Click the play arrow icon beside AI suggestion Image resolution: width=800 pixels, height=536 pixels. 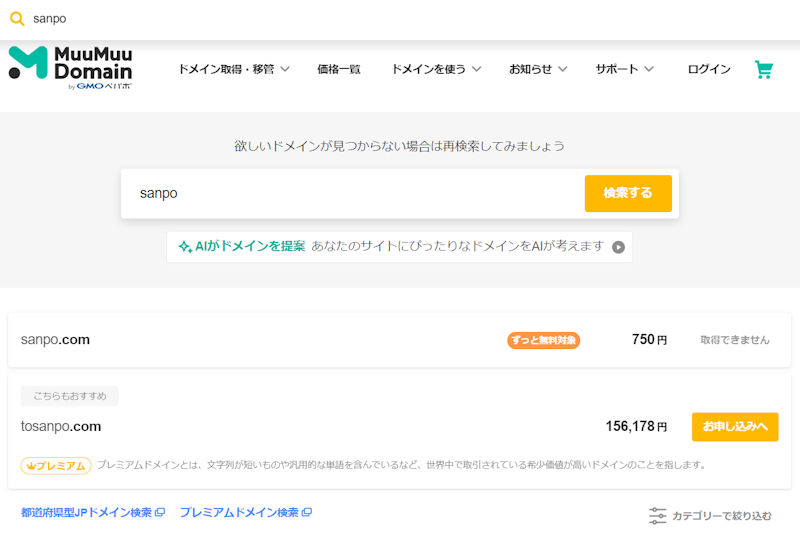point(618,247)
